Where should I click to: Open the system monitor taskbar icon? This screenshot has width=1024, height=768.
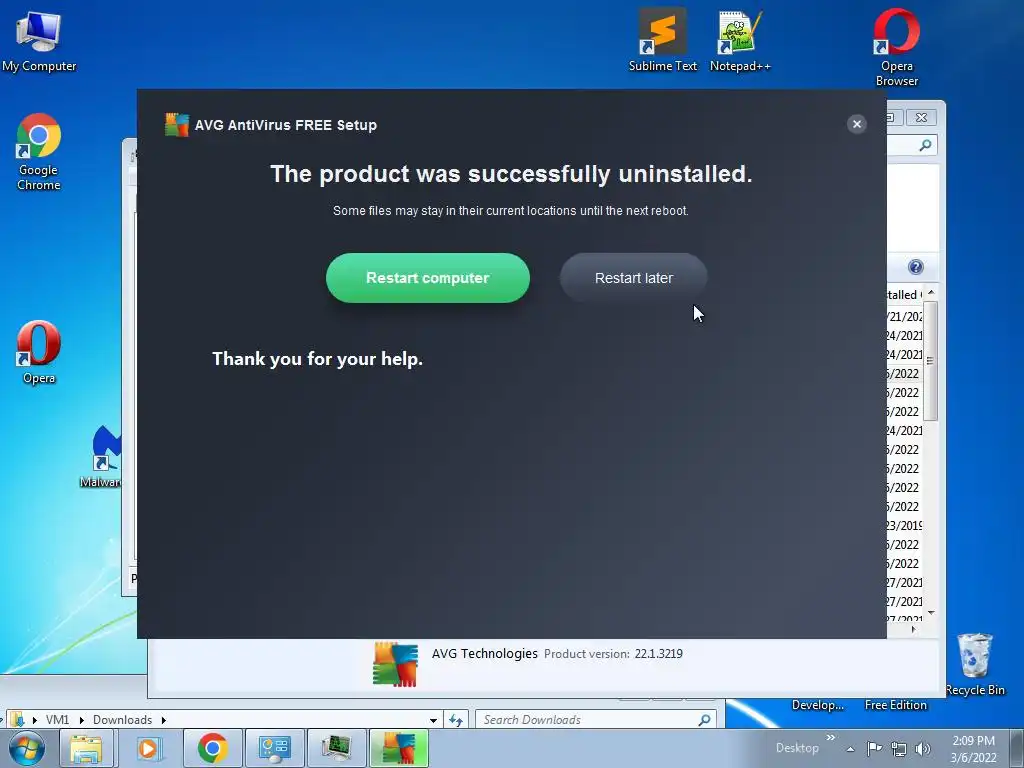pyautogui.click(x=337, y=748)
